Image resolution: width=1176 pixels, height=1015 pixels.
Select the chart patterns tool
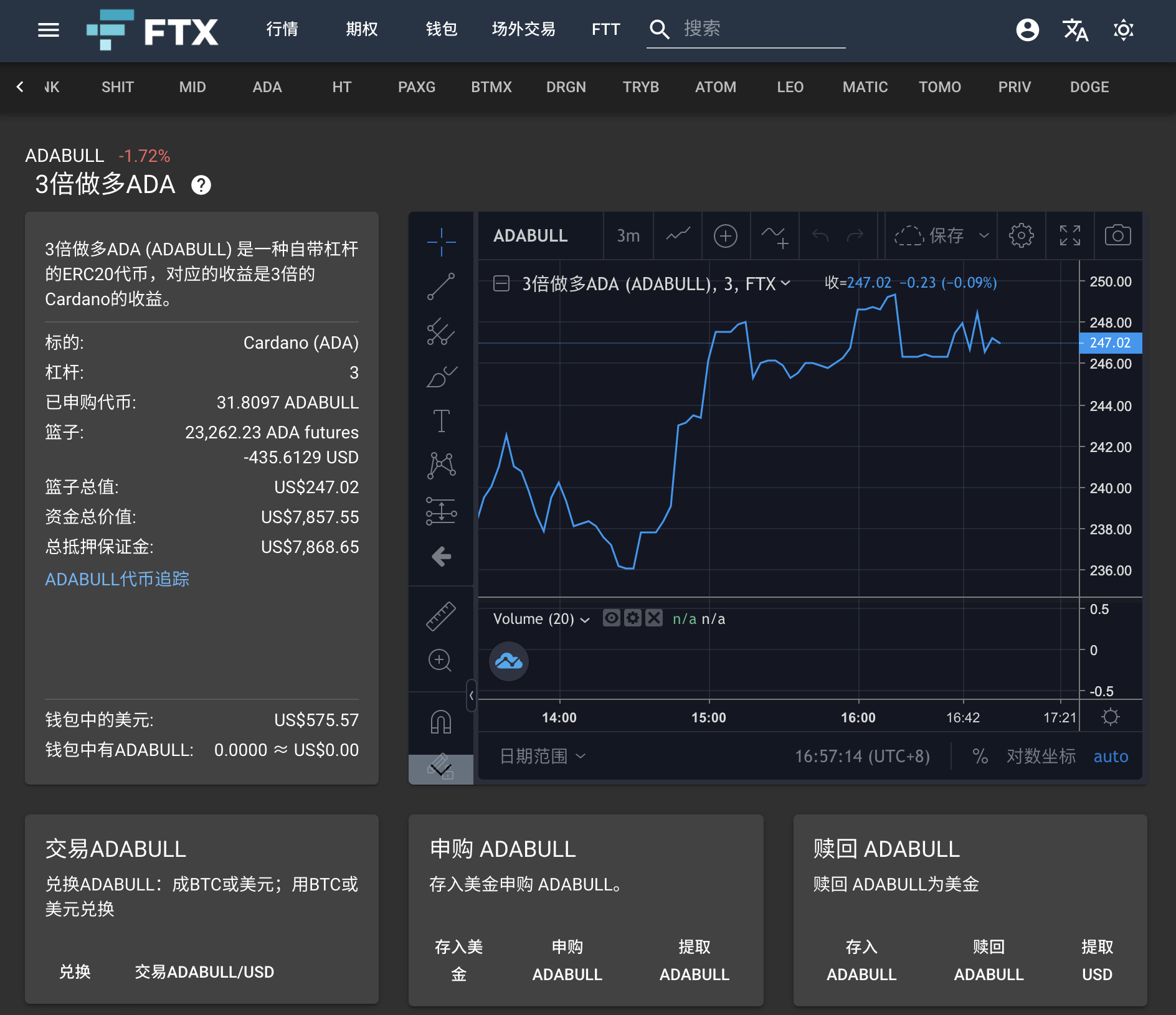click(x=441, y=466)
